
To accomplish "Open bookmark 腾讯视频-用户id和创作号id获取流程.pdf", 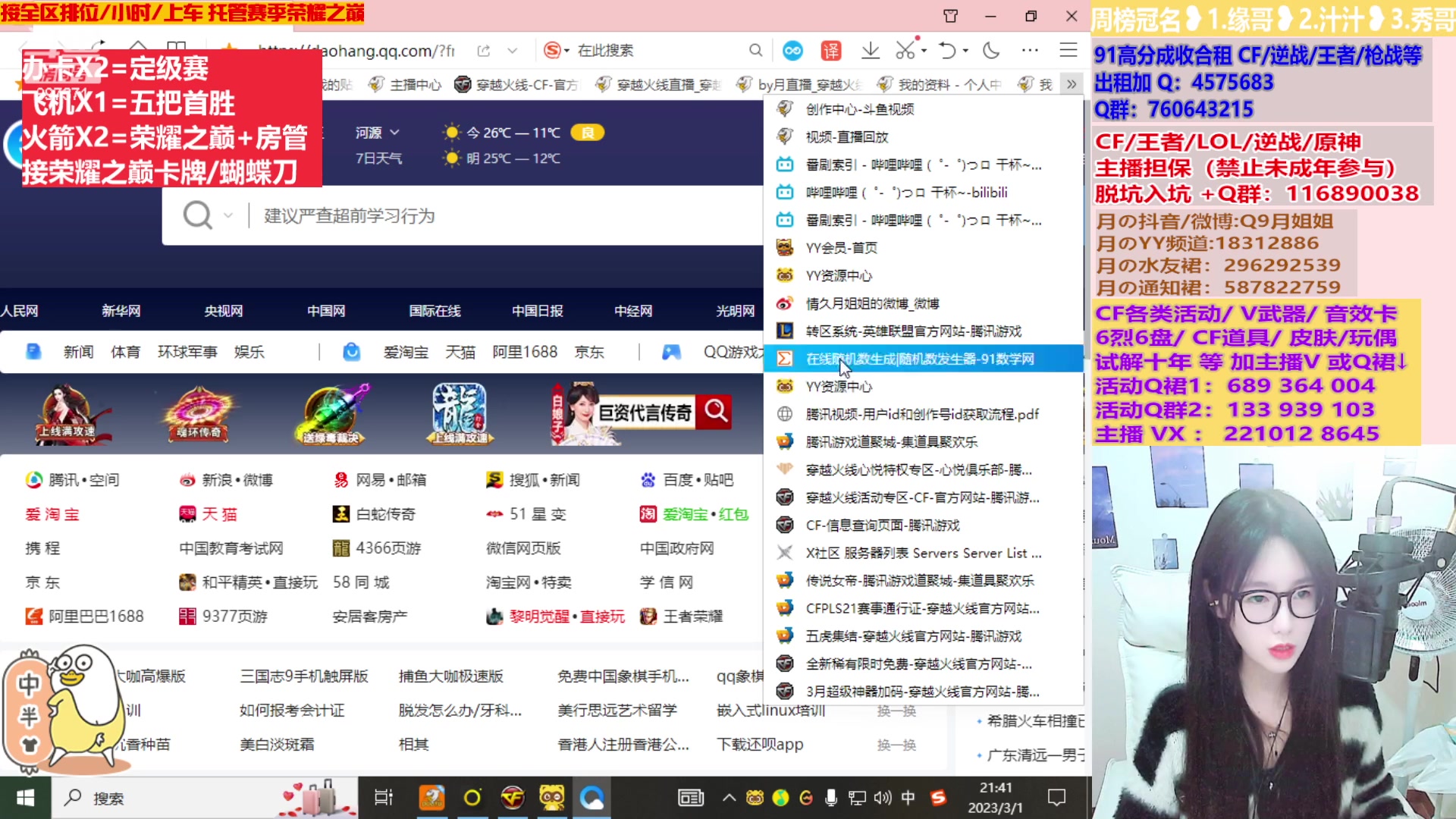I will click(x=923, y=414).
